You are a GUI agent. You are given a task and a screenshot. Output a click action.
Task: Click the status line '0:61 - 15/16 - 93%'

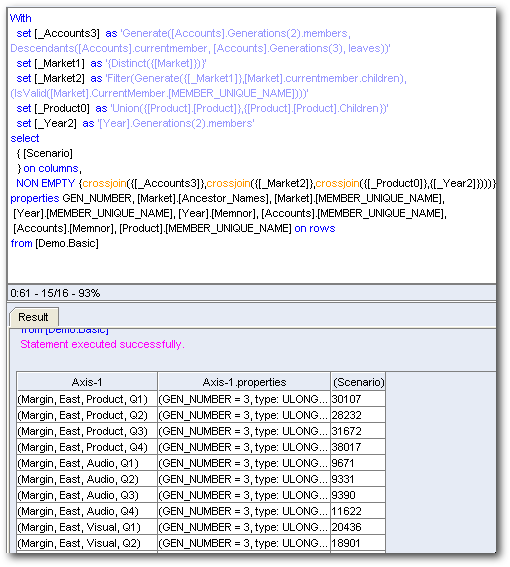(55, 293)
